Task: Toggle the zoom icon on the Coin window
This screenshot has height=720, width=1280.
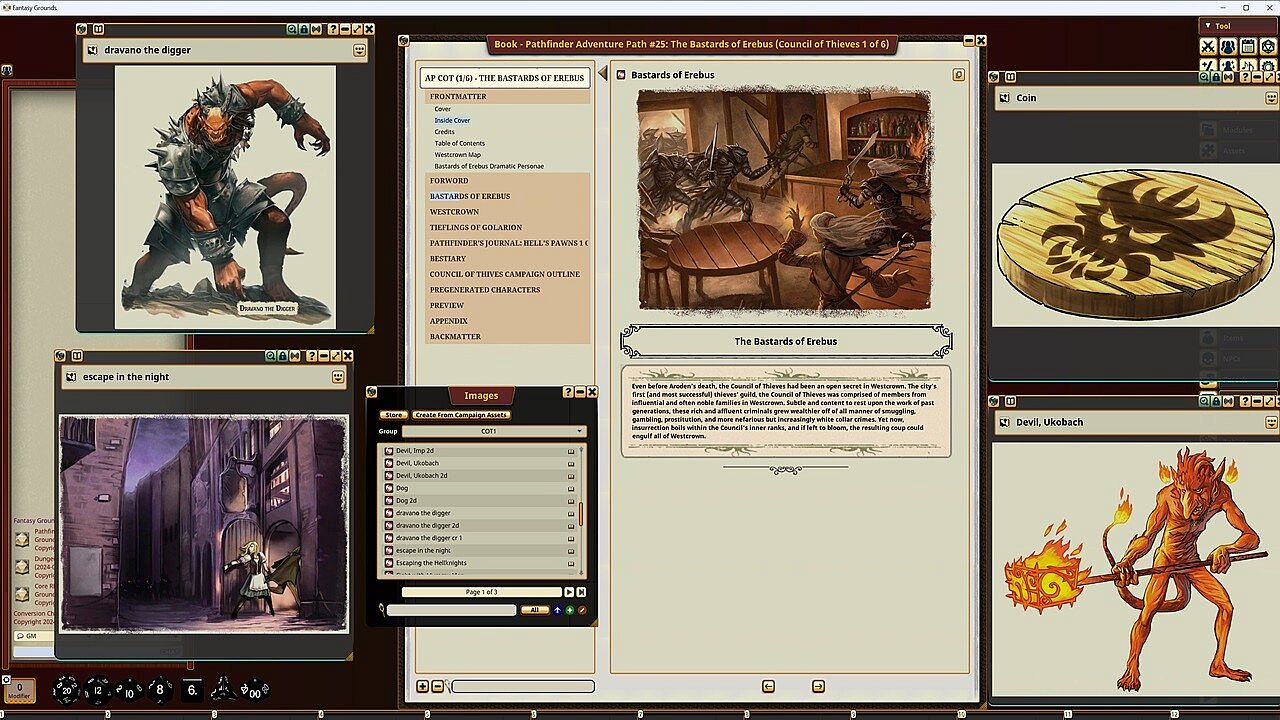Action: click(x=1204, y=77)
